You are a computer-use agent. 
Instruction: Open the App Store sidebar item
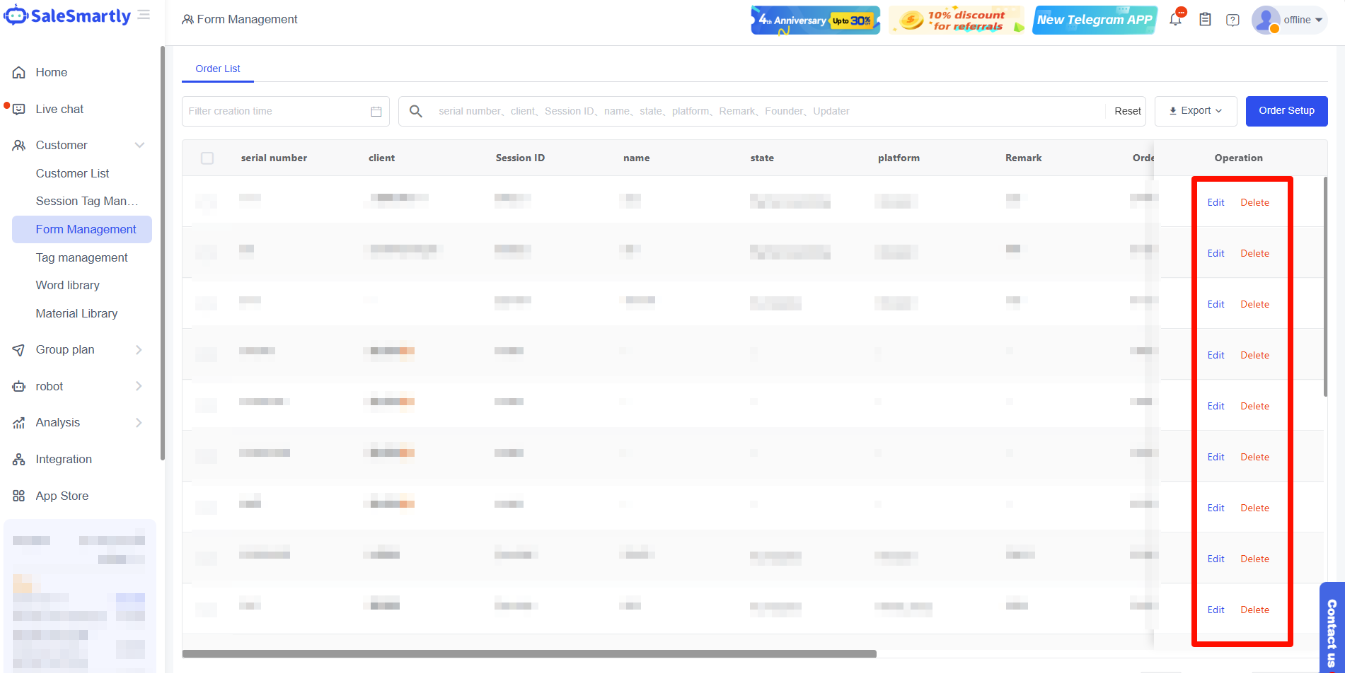point(61,496)
